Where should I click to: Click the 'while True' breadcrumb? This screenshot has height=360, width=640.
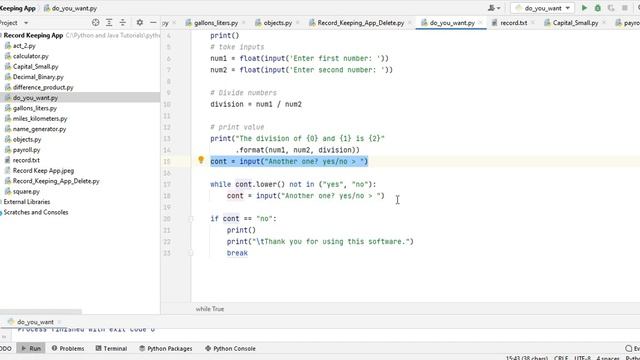tap(209, 309)
